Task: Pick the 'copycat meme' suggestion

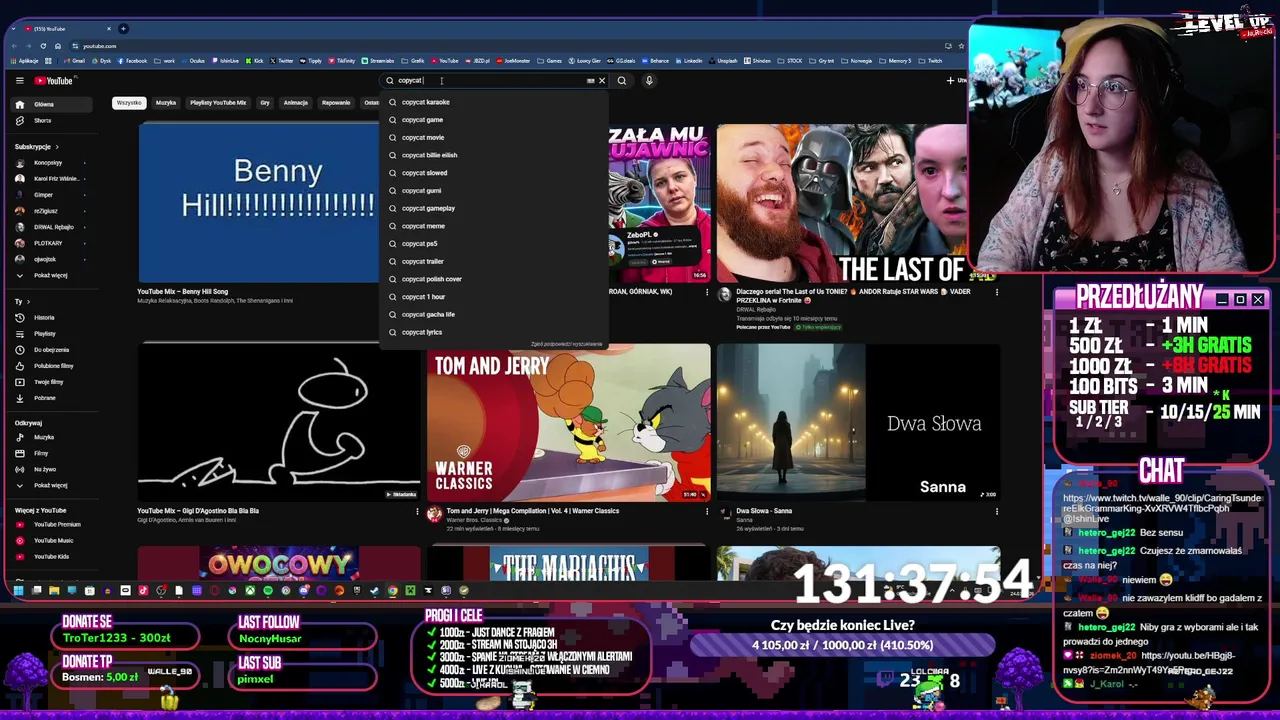Action: pyautogui.click(x=495, y=226)
